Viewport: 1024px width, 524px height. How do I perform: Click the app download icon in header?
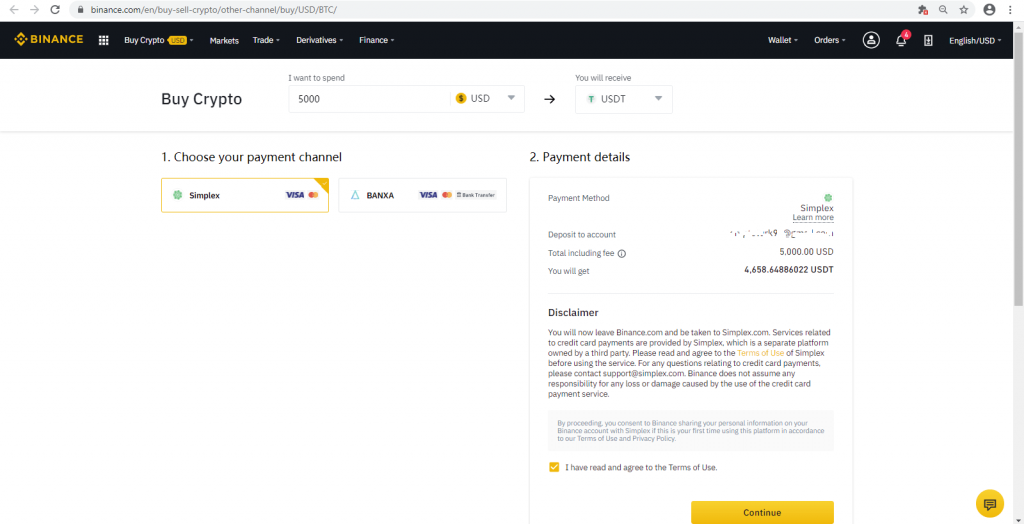(928, 41)
